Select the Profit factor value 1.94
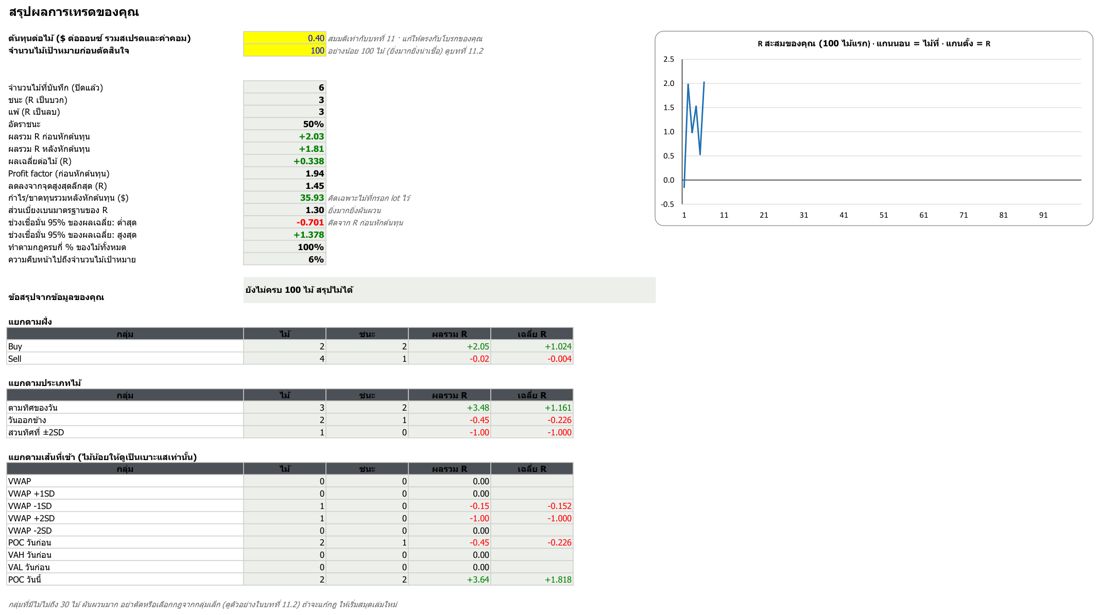The width and height of the screenshot is (1100, 615). [x=284, y=173]
